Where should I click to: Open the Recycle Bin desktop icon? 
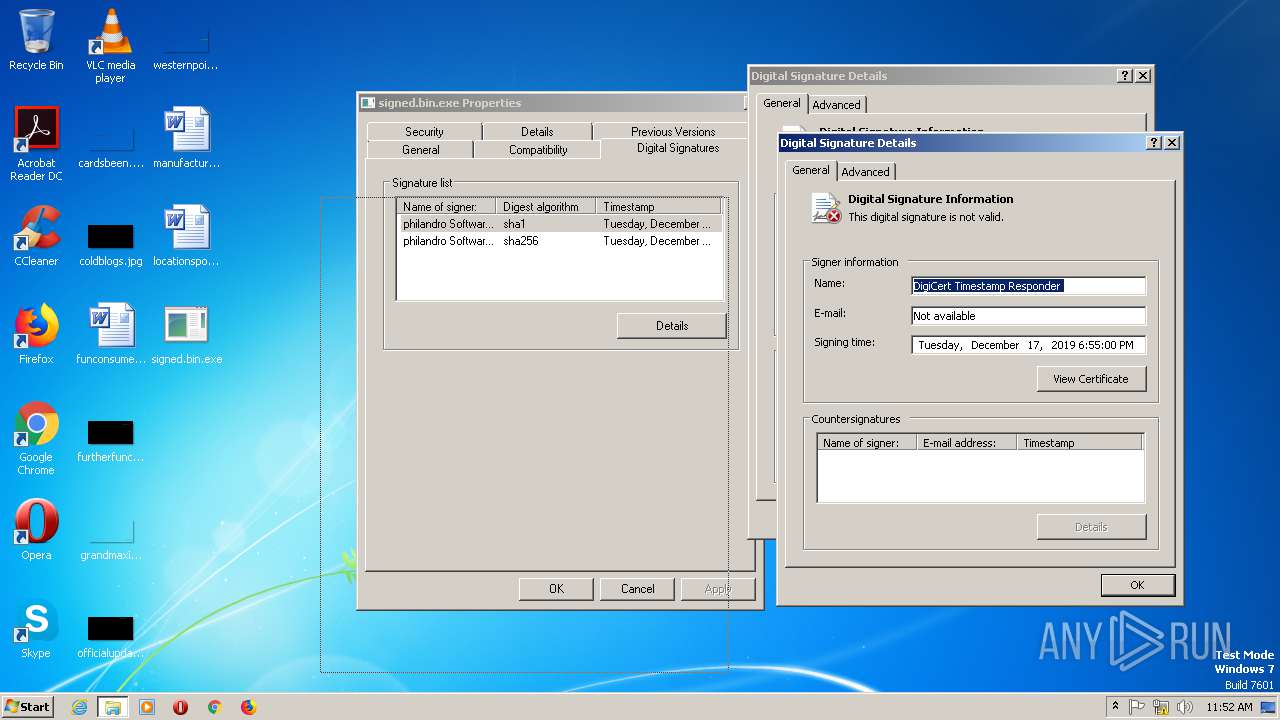[x=36, y=40]
